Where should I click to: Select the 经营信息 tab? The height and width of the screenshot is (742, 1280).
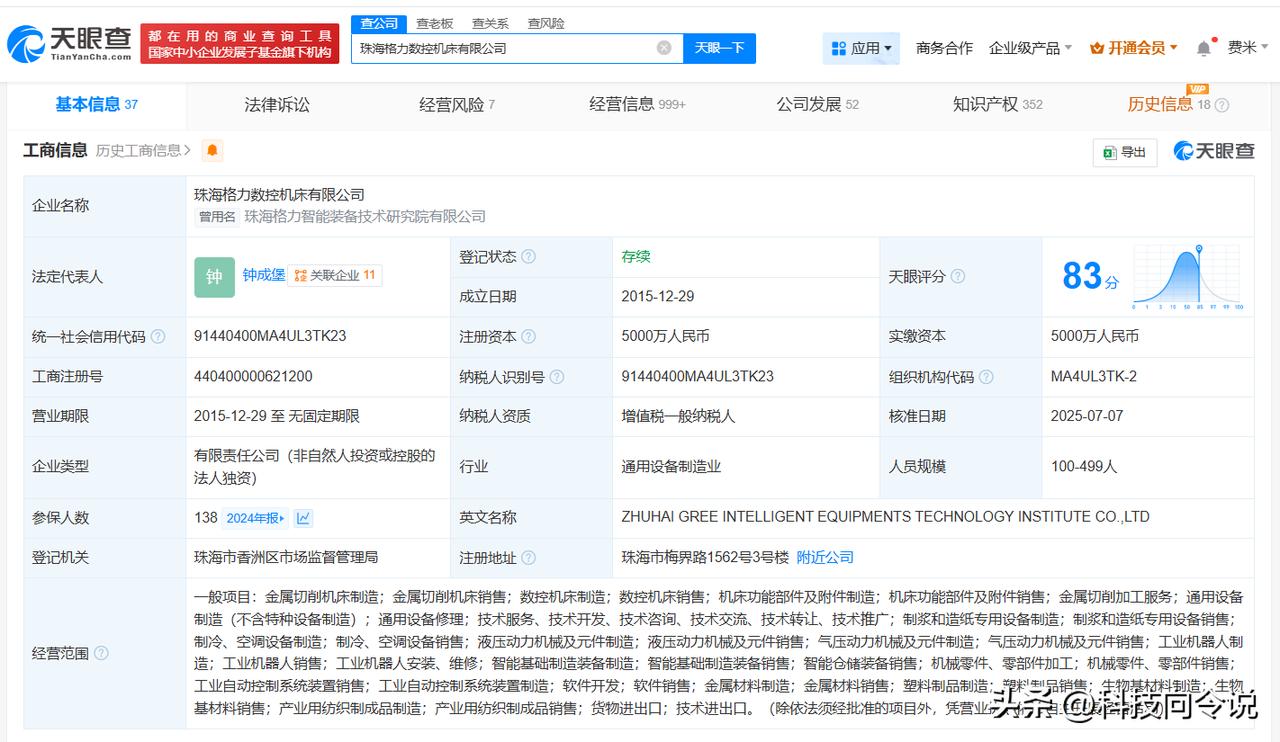click(x=637, y=105)
